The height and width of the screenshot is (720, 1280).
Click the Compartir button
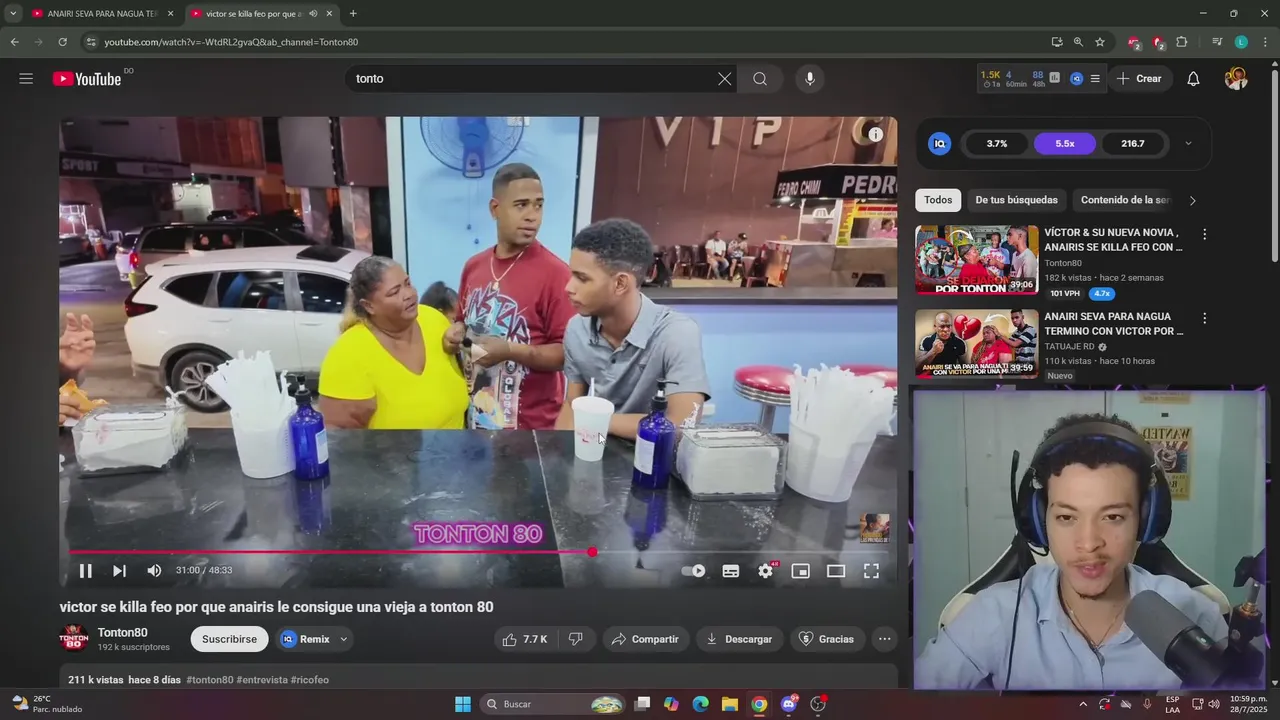[644, 639]
